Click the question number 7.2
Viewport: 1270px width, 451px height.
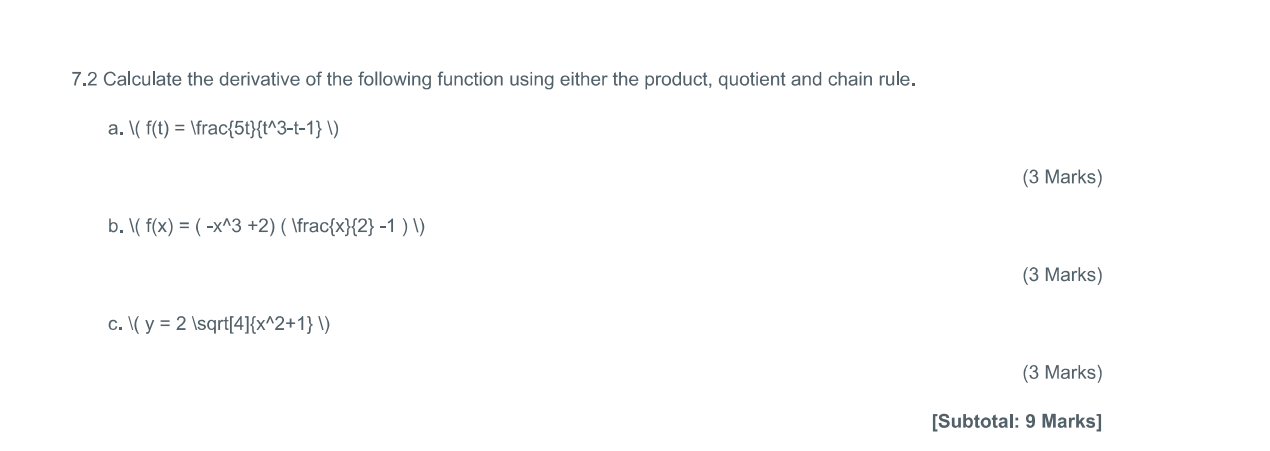pos(84,80)
